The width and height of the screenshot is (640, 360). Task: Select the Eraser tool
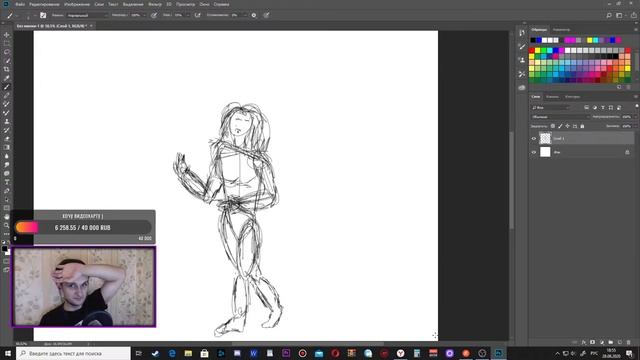point(7,139)
